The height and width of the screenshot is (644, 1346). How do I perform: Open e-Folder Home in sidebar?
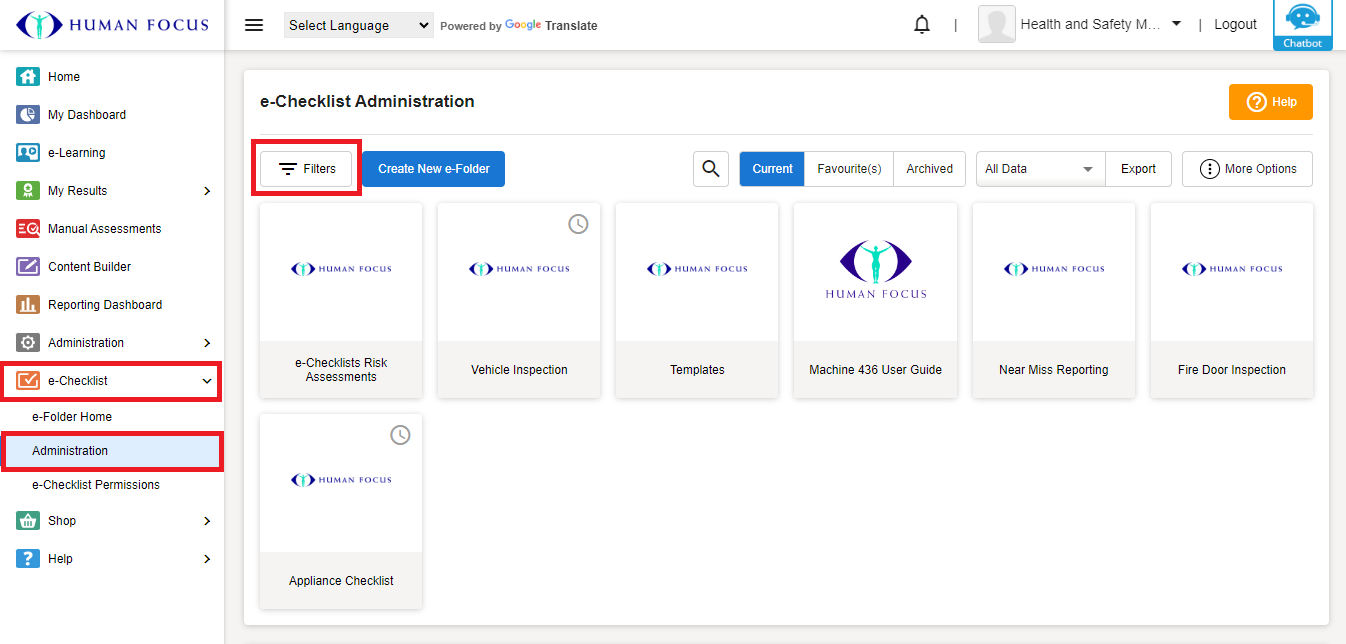tap(72, 417)
